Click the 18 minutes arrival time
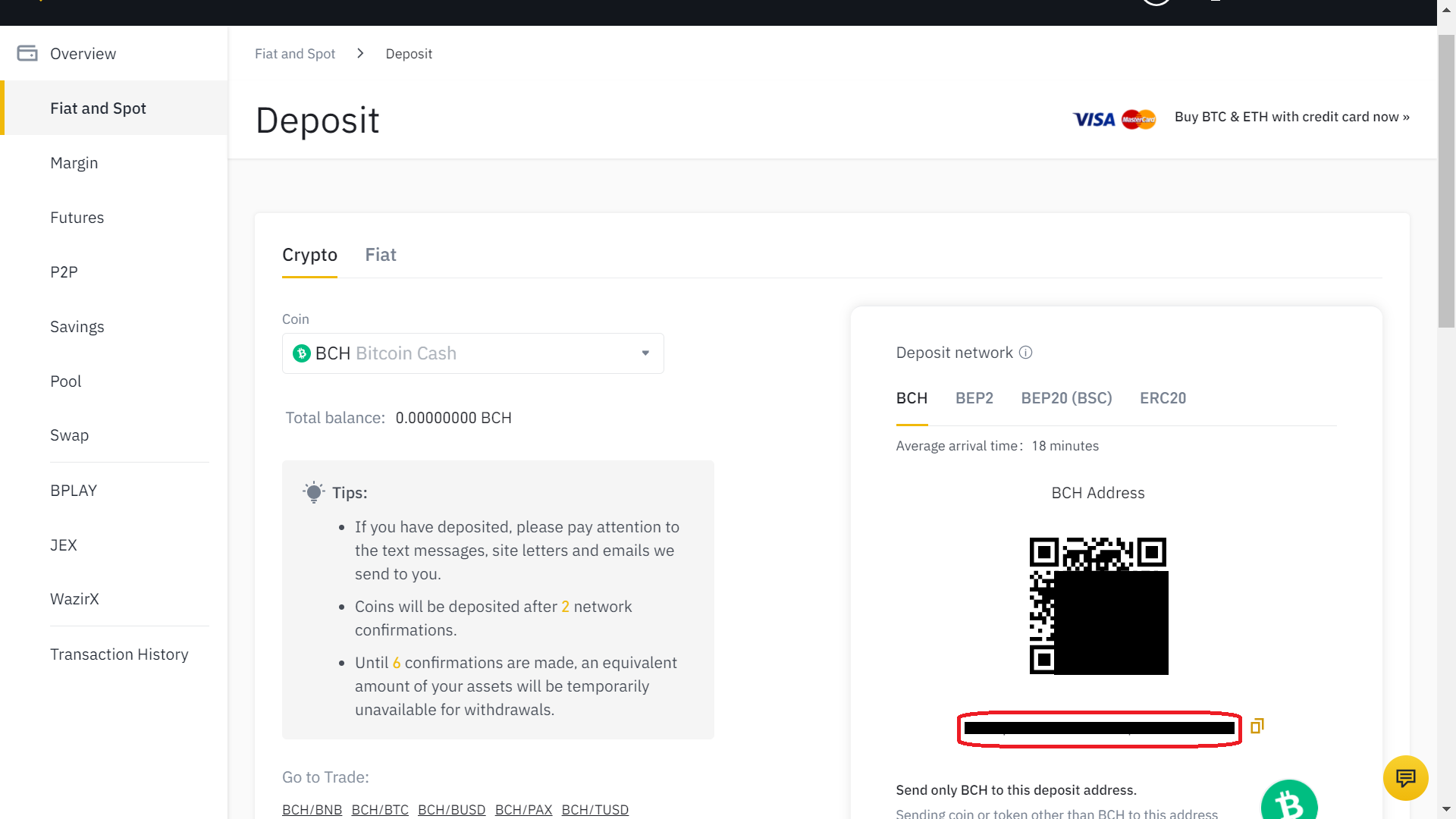Viewport: 1456px width, 819px height. 1065,446
